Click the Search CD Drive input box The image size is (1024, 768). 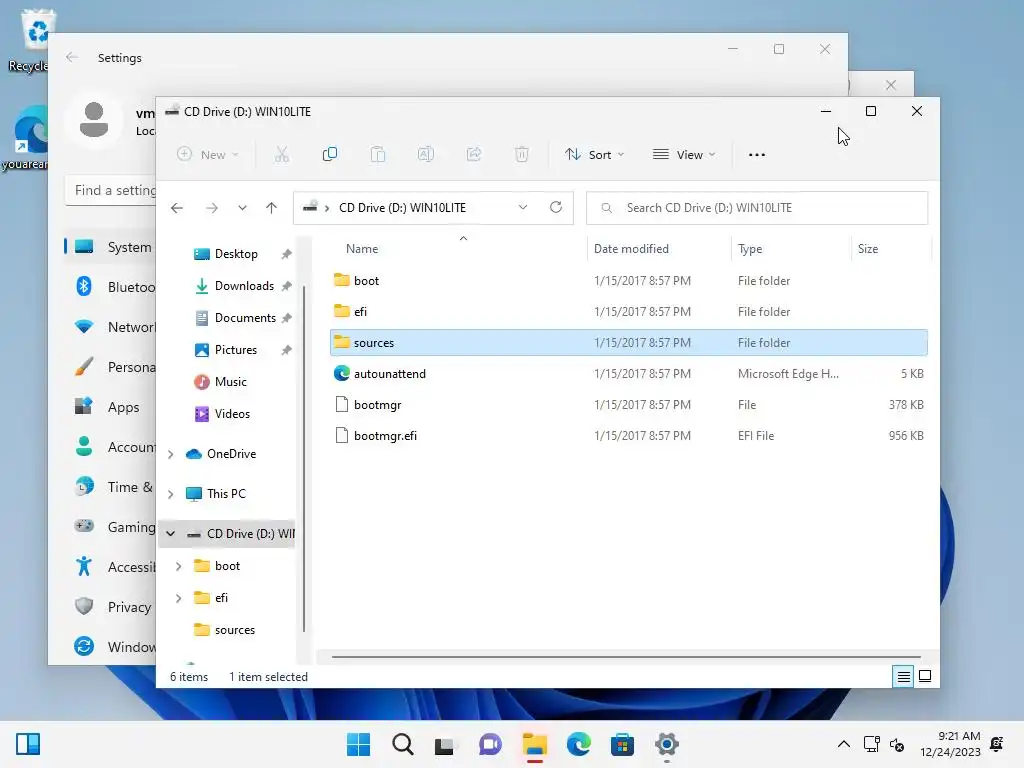tap(757, 208)
